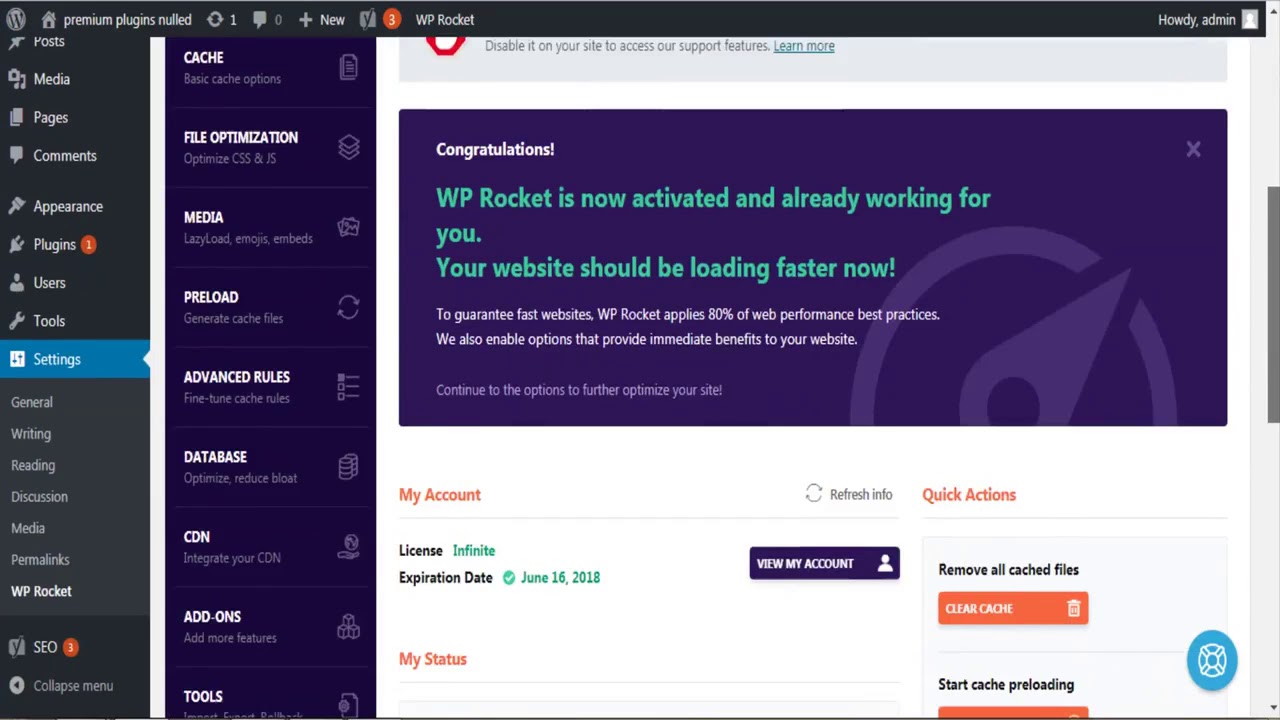Viewport: 1280px width, 720px height.
Task: Click the Tools icon in WP Rocket menu
Action: [x=348, y=705]
